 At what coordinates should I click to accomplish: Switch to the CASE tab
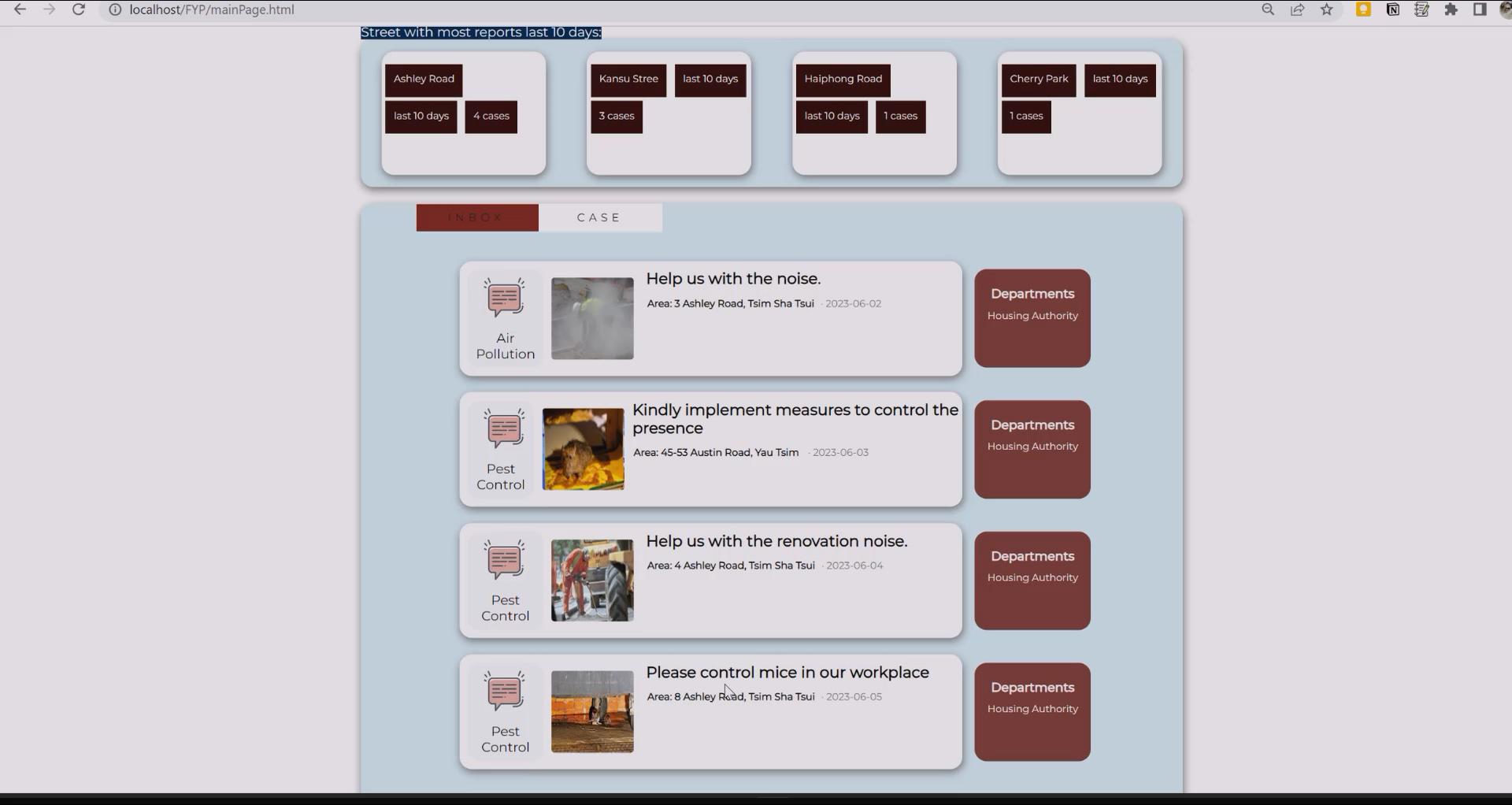599,217
